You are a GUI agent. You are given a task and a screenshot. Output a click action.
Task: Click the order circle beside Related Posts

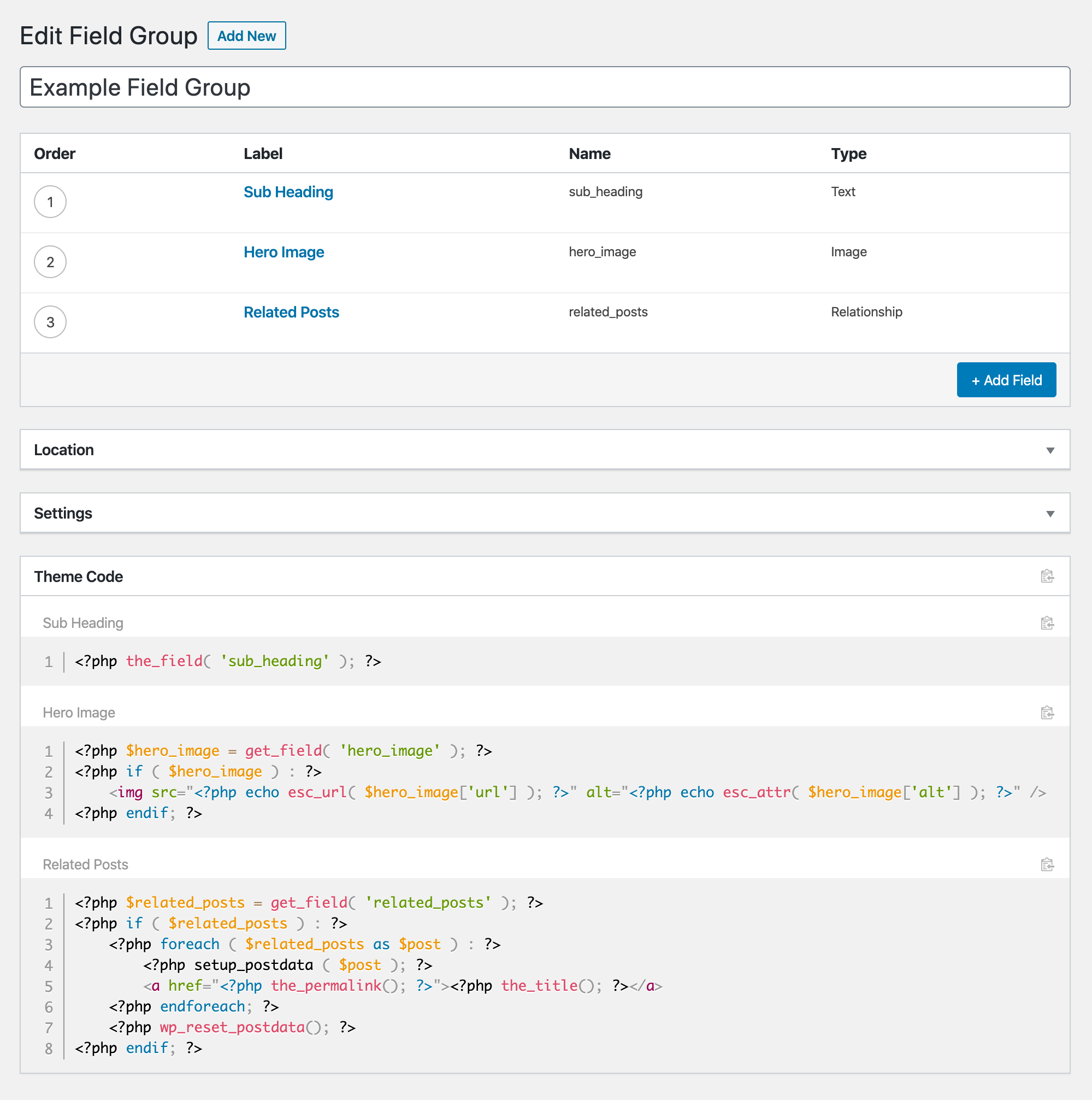(x=50, y=322)
